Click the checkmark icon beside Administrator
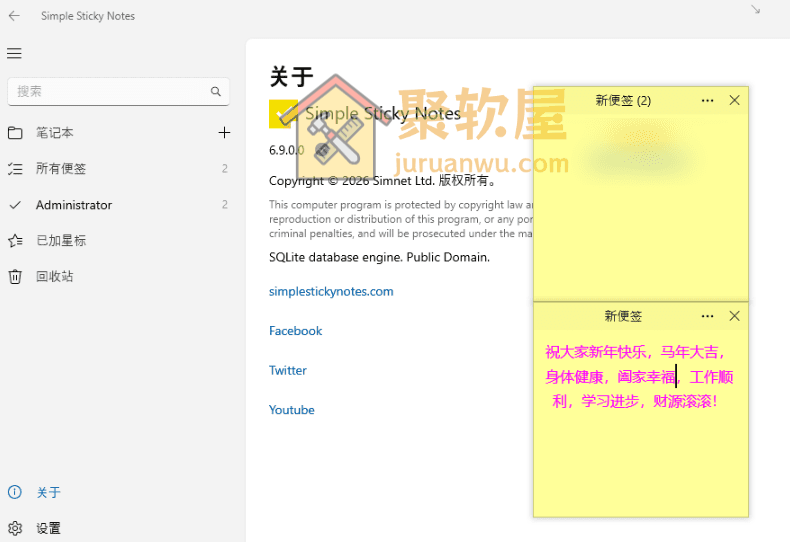This screenshot has height=542, width=790. [15, 205]
